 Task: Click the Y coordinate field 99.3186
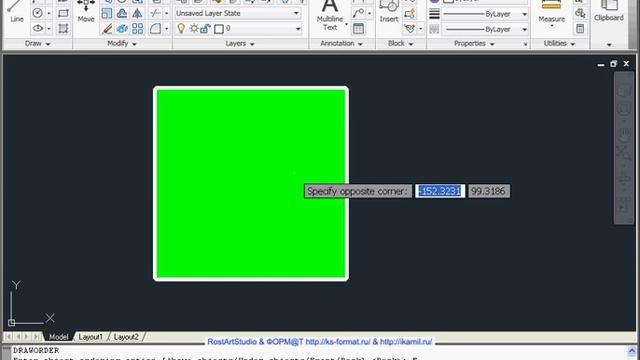[489, 191]
